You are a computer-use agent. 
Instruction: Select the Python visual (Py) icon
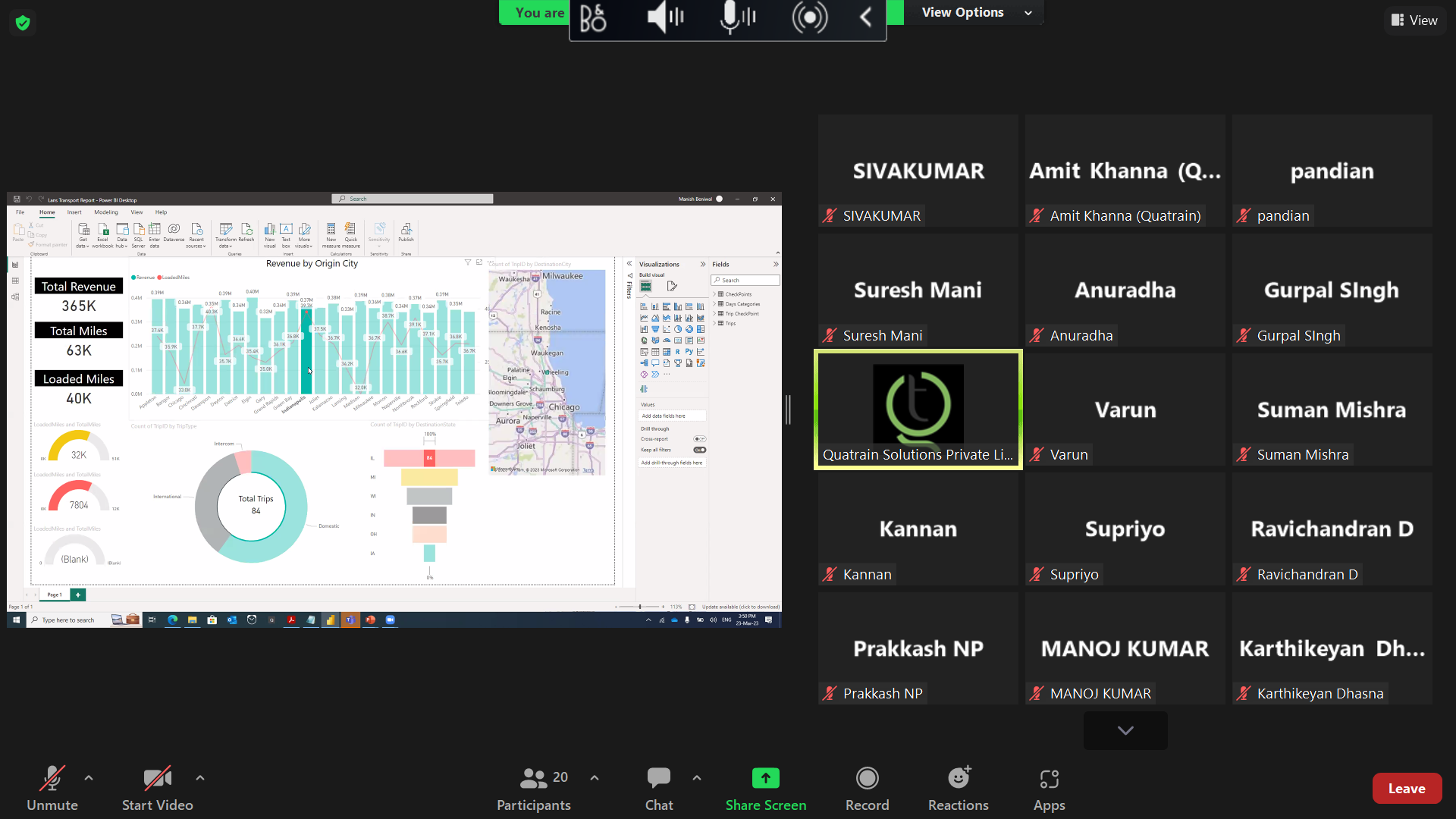point(689,352)
